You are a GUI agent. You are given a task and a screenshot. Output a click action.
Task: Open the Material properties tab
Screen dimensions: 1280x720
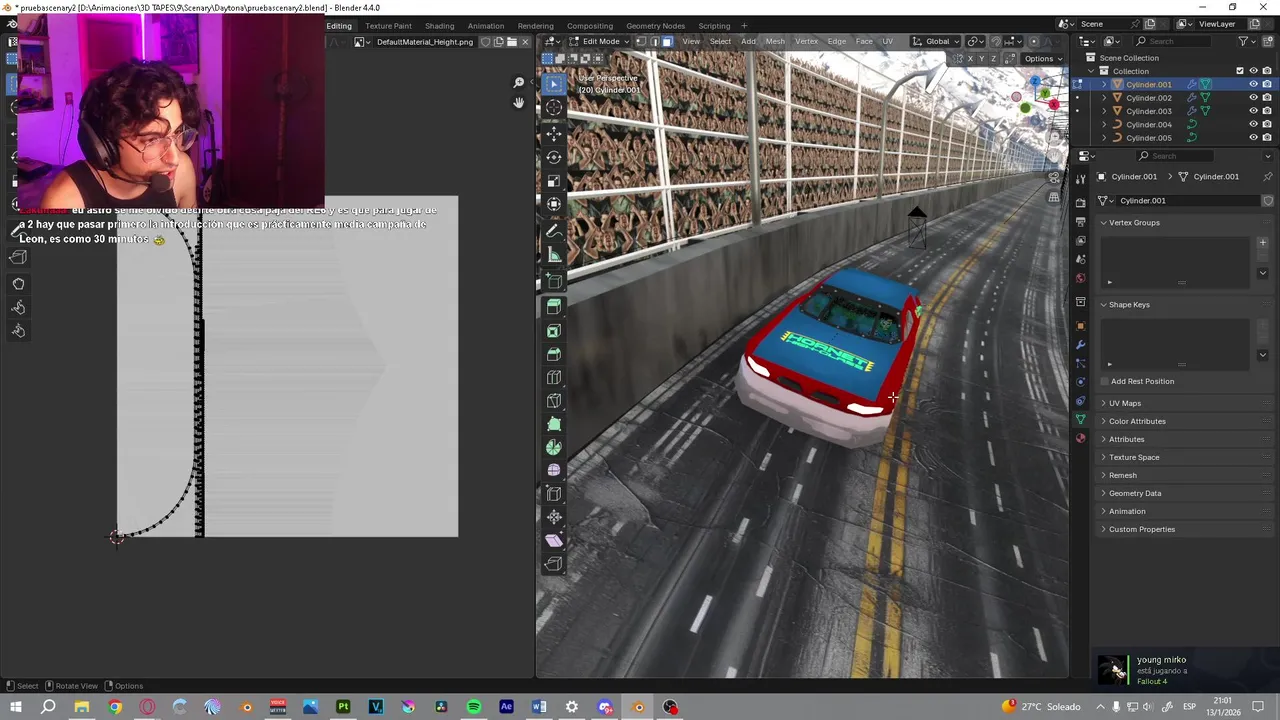click(x=1080, y=438)
